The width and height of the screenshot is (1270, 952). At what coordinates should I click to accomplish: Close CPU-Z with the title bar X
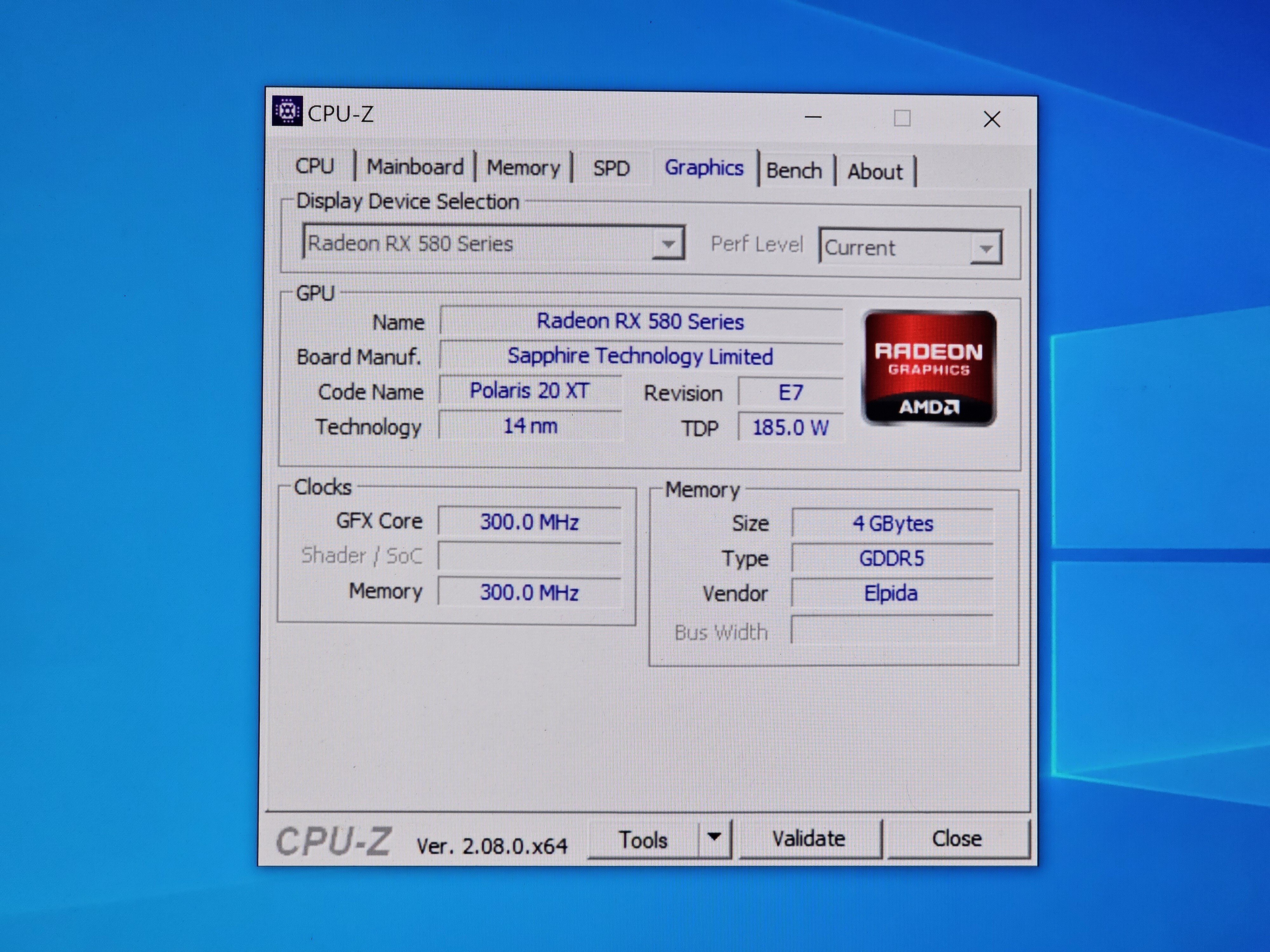point(992,119)
